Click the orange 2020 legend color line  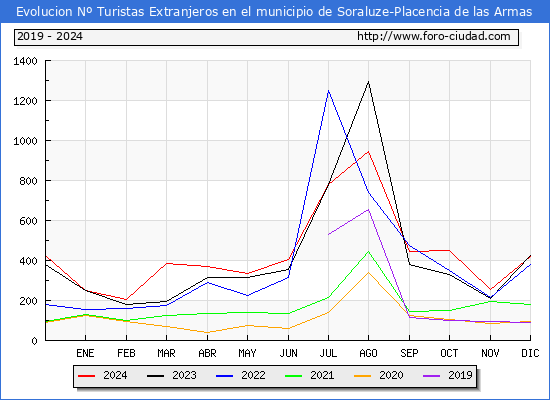pyautogui.click(x=362, y=376)
